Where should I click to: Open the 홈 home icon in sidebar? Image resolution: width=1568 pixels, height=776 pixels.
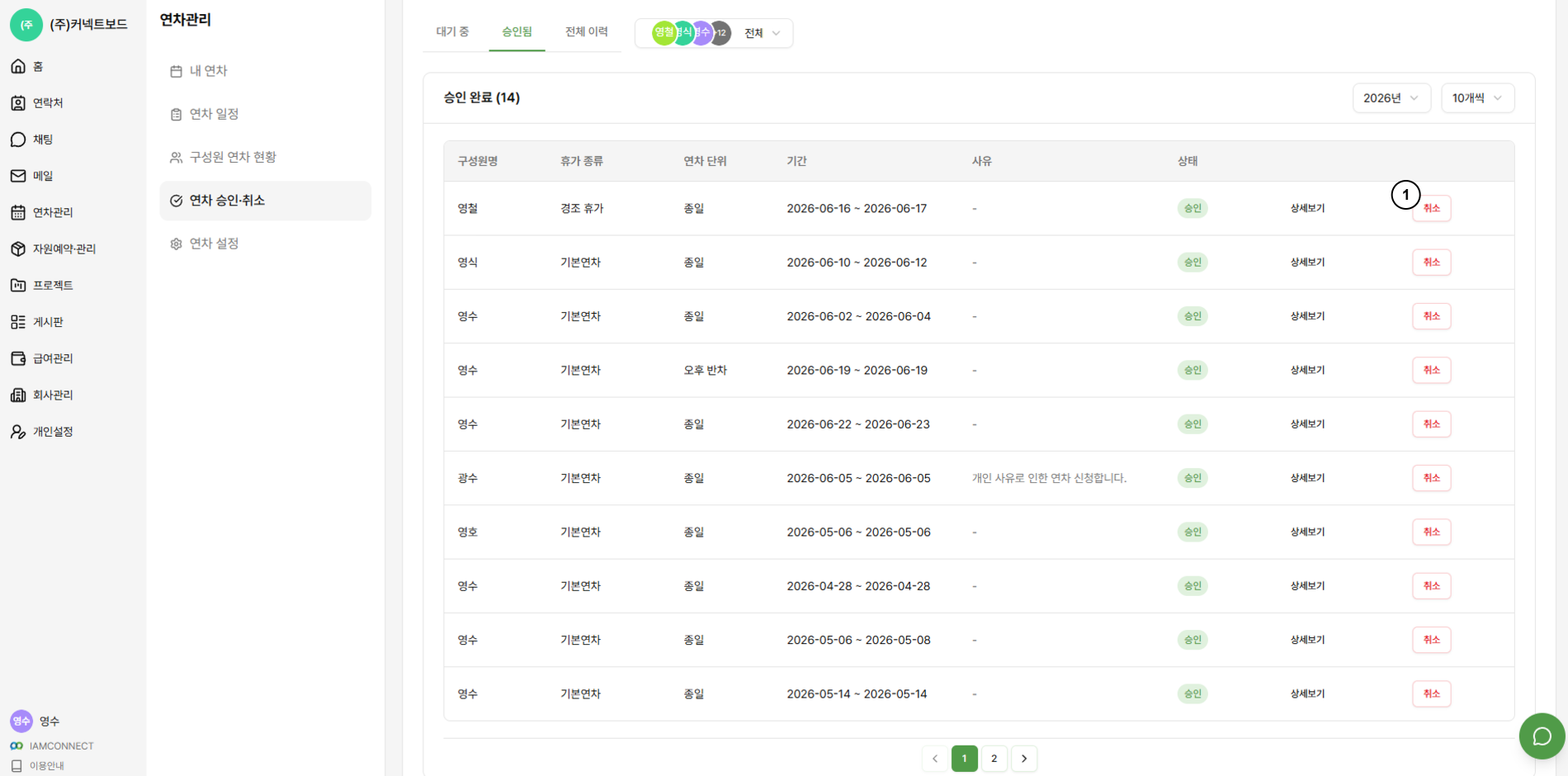[x=18, y=66]
